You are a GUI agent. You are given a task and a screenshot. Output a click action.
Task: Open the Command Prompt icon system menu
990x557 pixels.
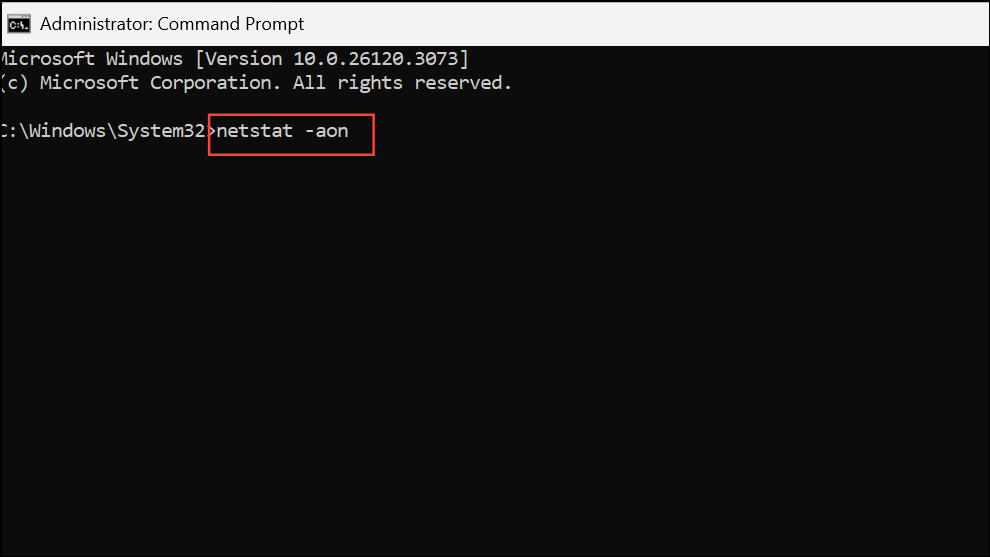pos(19,24)
